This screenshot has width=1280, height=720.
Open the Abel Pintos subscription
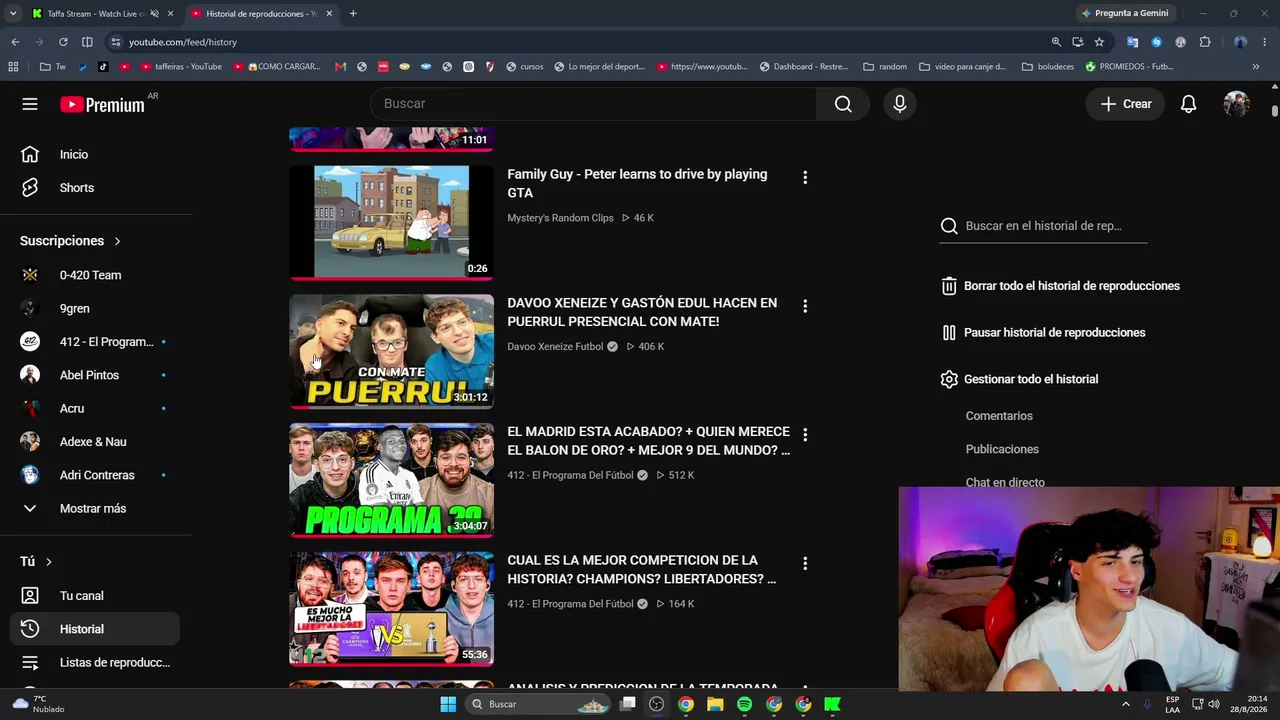click(x=90, y=375)
